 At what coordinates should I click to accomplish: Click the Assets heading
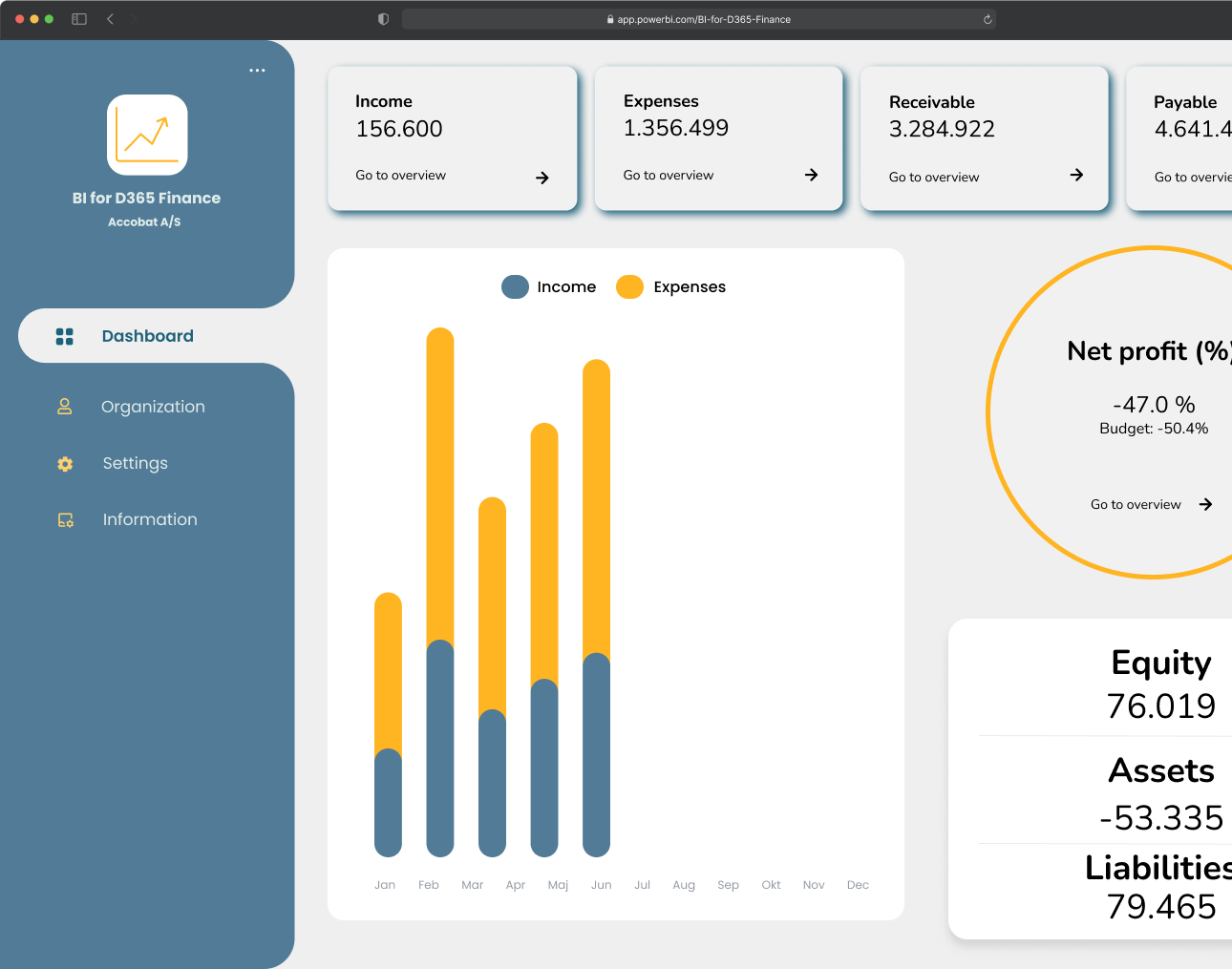pos(1161,770)
